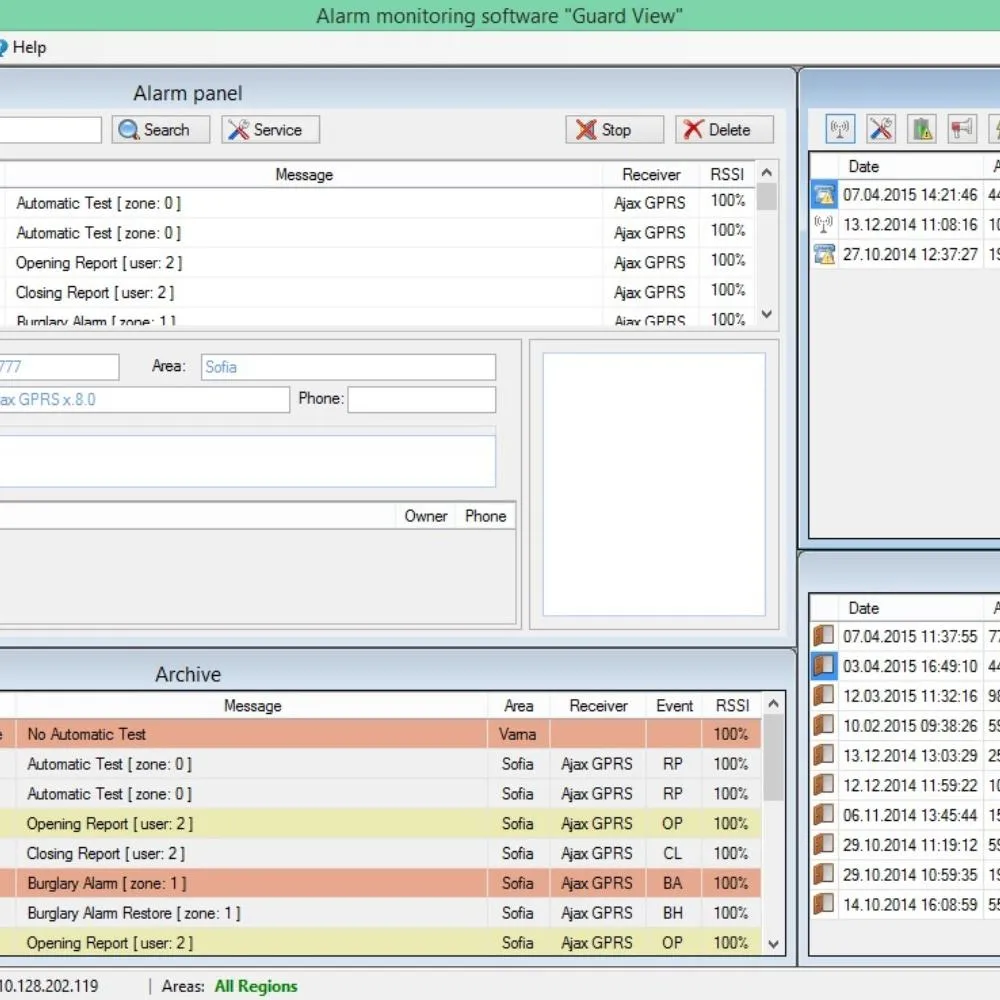The height and width of the screenshot is (1000, 1000).
Task: Click door icon of 29.10.2014 11:19:12 row
Action: pos(824,844)
